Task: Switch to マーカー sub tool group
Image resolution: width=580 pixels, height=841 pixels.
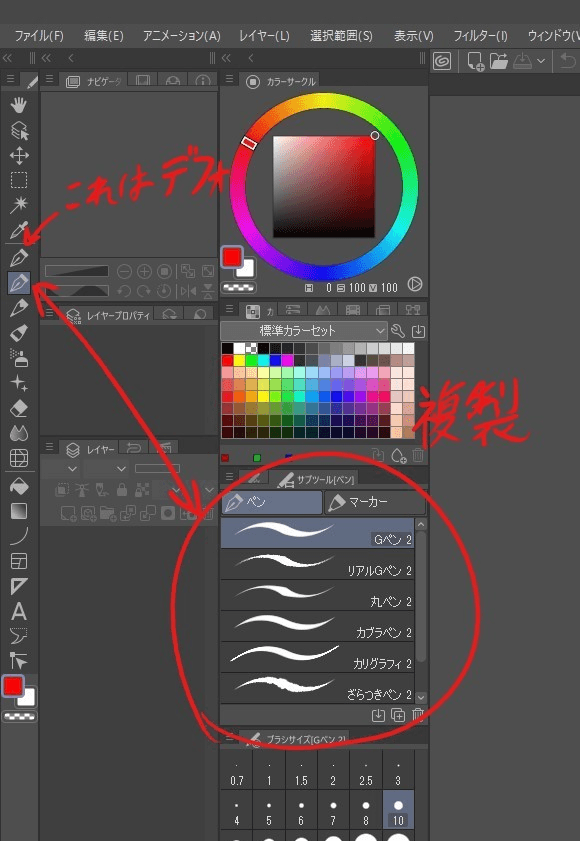Action: (x=375, y=503)
